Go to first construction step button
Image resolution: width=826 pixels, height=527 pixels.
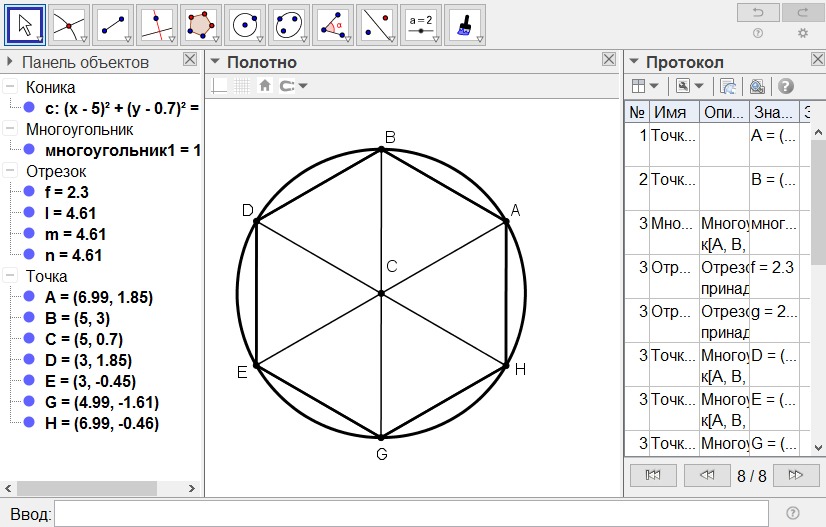click(x=652, y=474)
